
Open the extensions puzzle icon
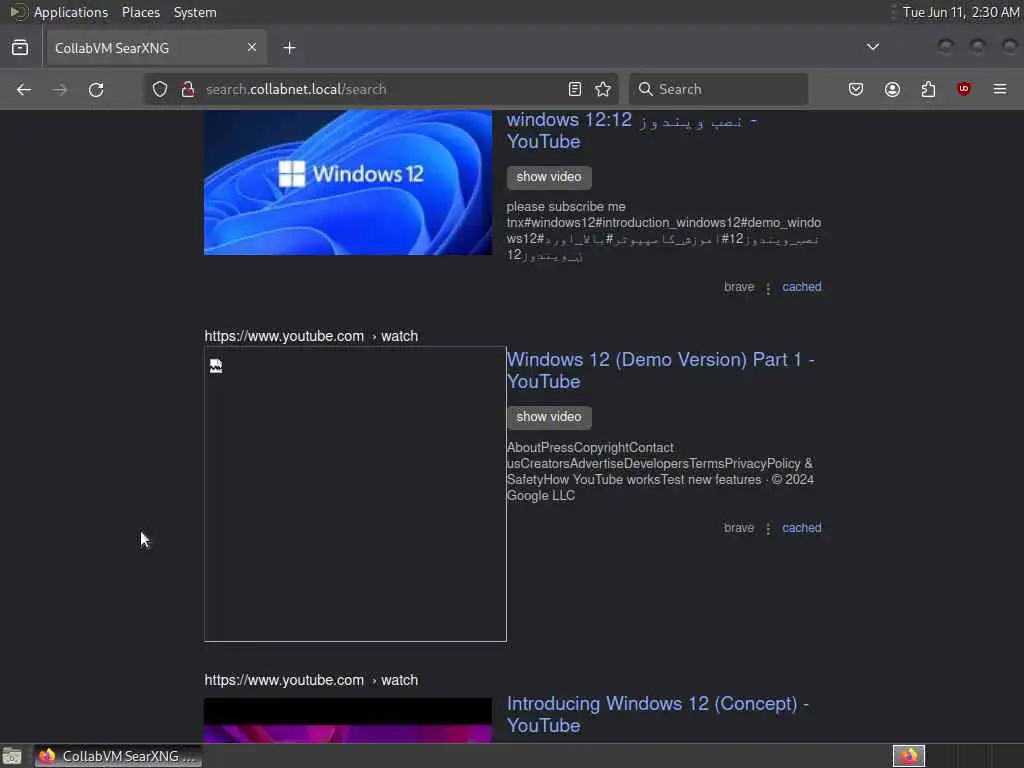coord(929,89)
